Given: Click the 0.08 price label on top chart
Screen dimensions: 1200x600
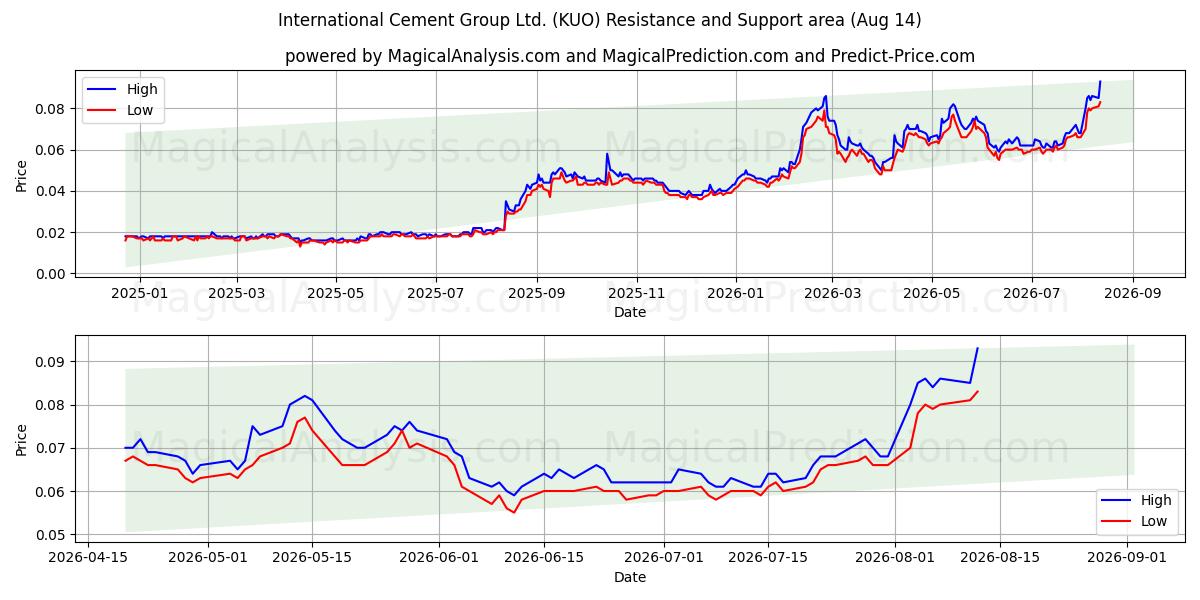Looking at the screenshot, I should point(51,109).
